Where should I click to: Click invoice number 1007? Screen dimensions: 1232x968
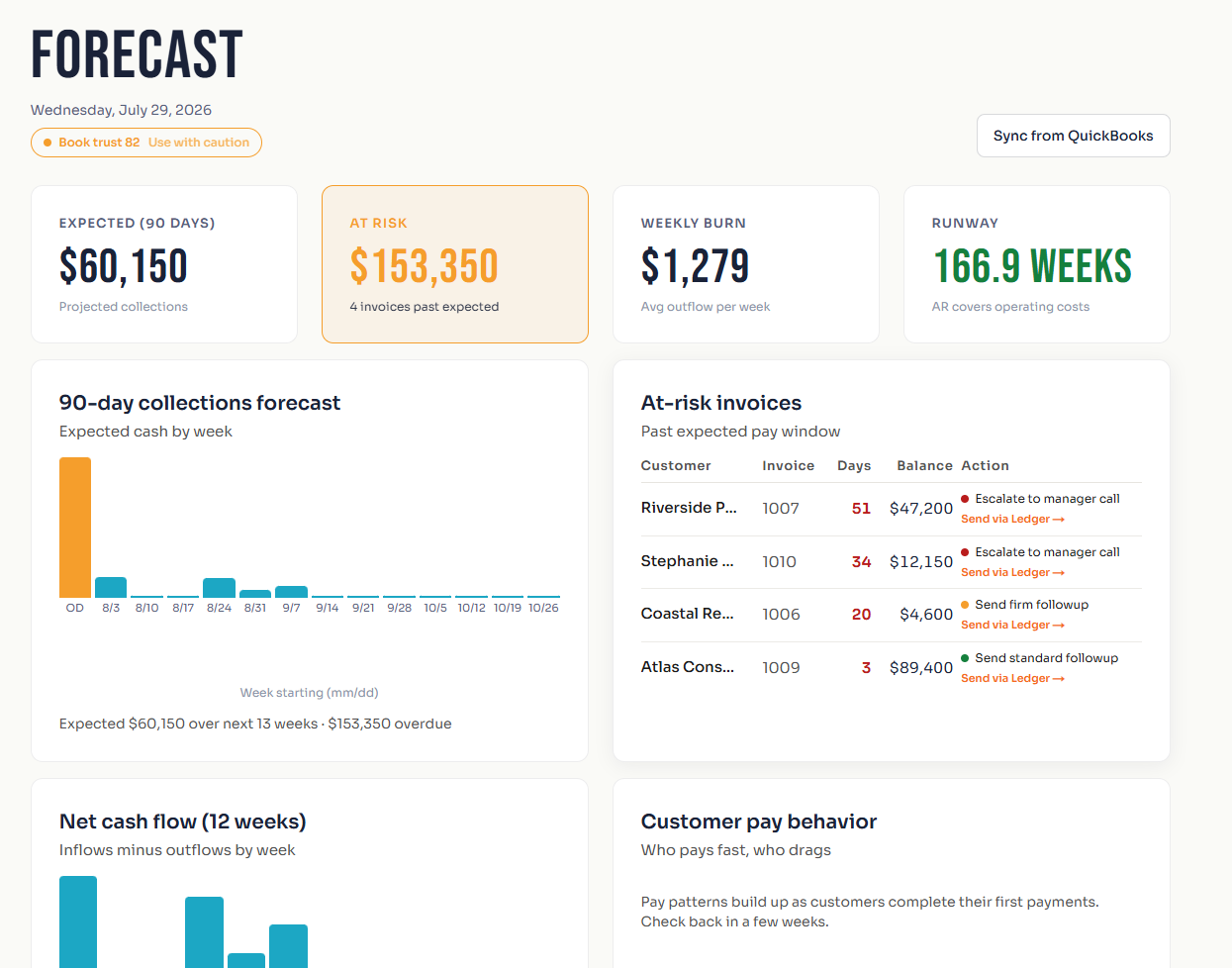click(781, 509)
